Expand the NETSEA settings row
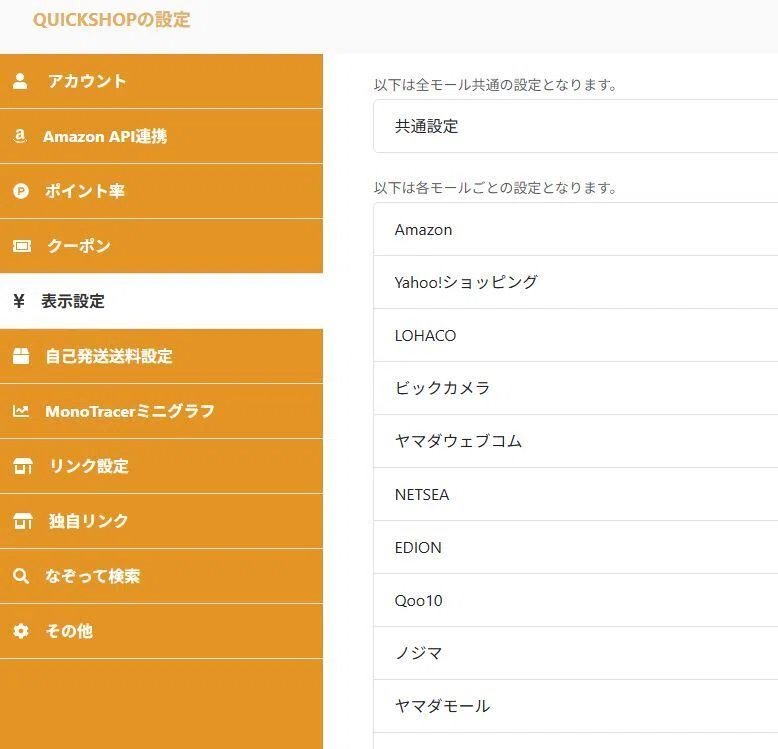This screenshot has height=749, width=778. [x=576, y=495]
